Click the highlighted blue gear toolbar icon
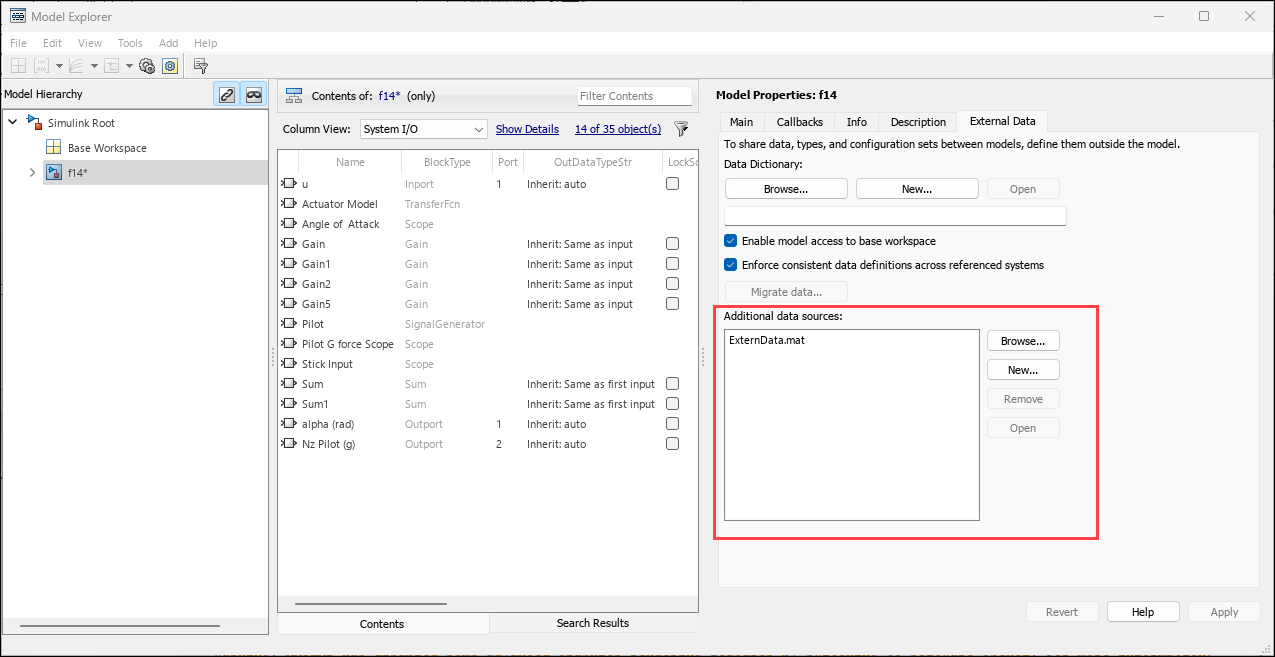The image size is (1275, 657). pyautogui.click(x=170, y=66)
